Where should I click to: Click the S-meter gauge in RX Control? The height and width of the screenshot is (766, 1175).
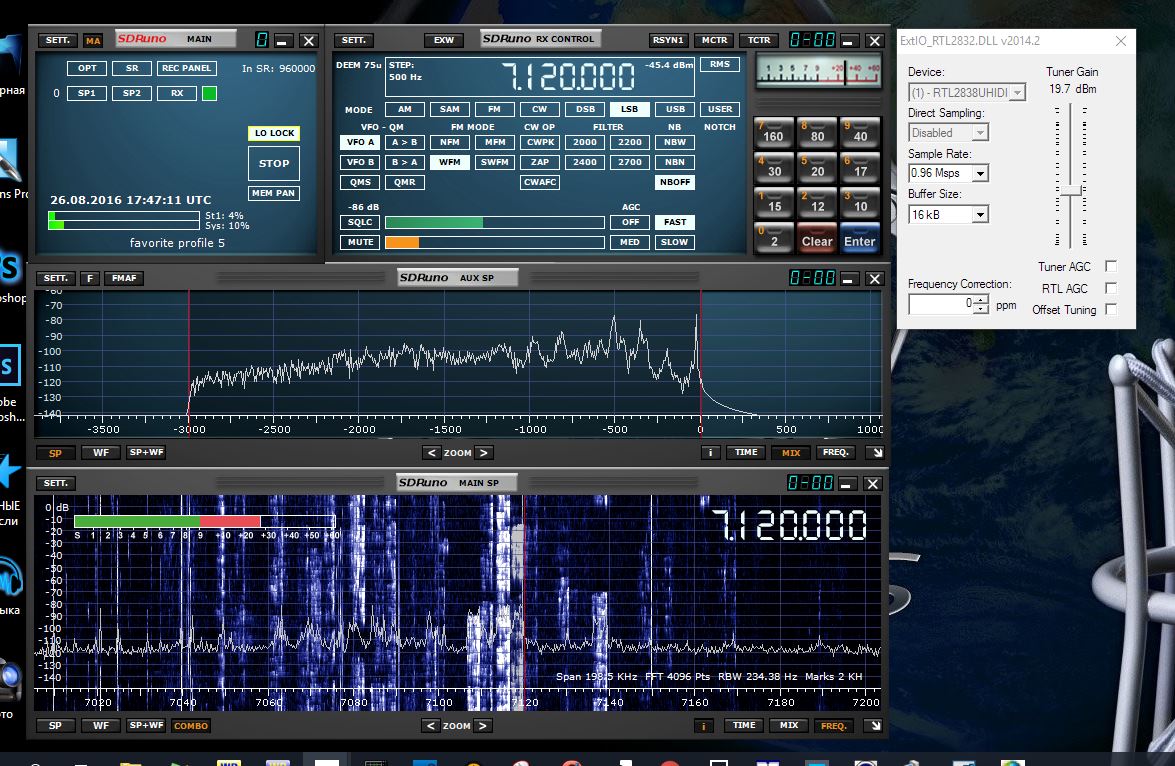(x=818, y=72)
